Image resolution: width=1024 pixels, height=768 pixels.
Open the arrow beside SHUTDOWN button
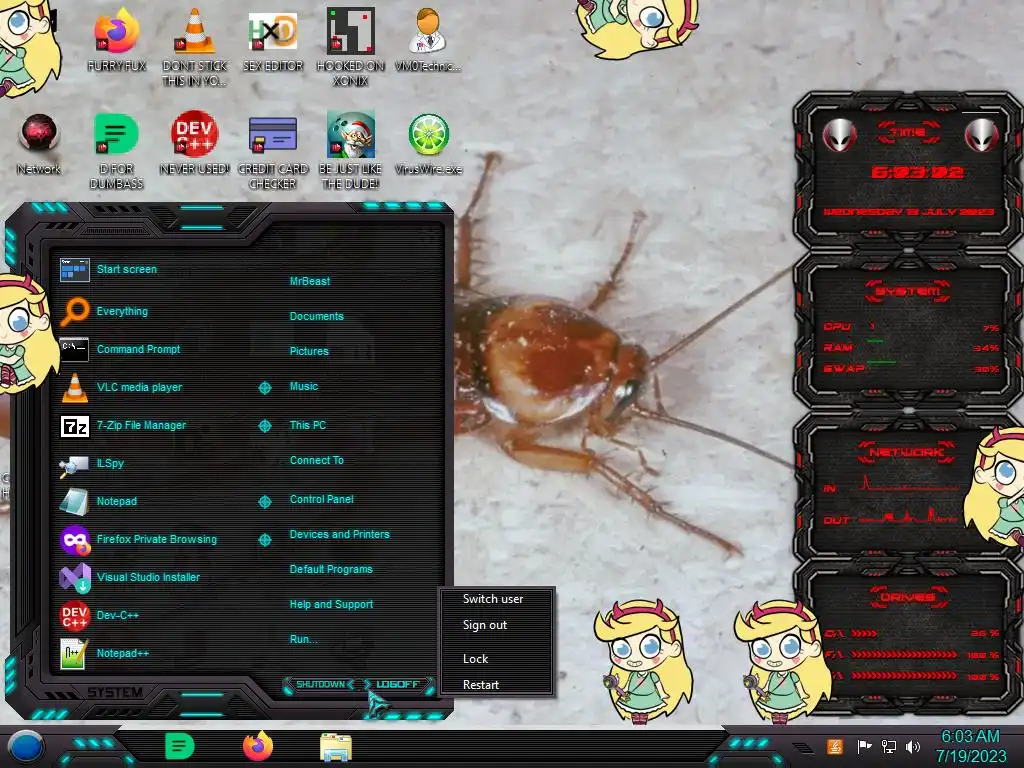coord(351,684)
